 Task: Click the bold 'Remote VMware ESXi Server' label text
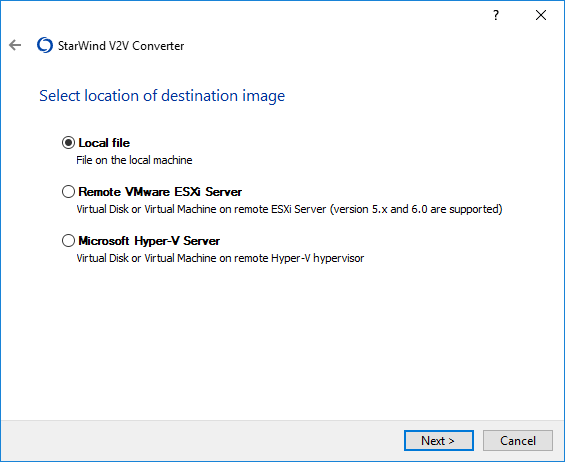160,192
